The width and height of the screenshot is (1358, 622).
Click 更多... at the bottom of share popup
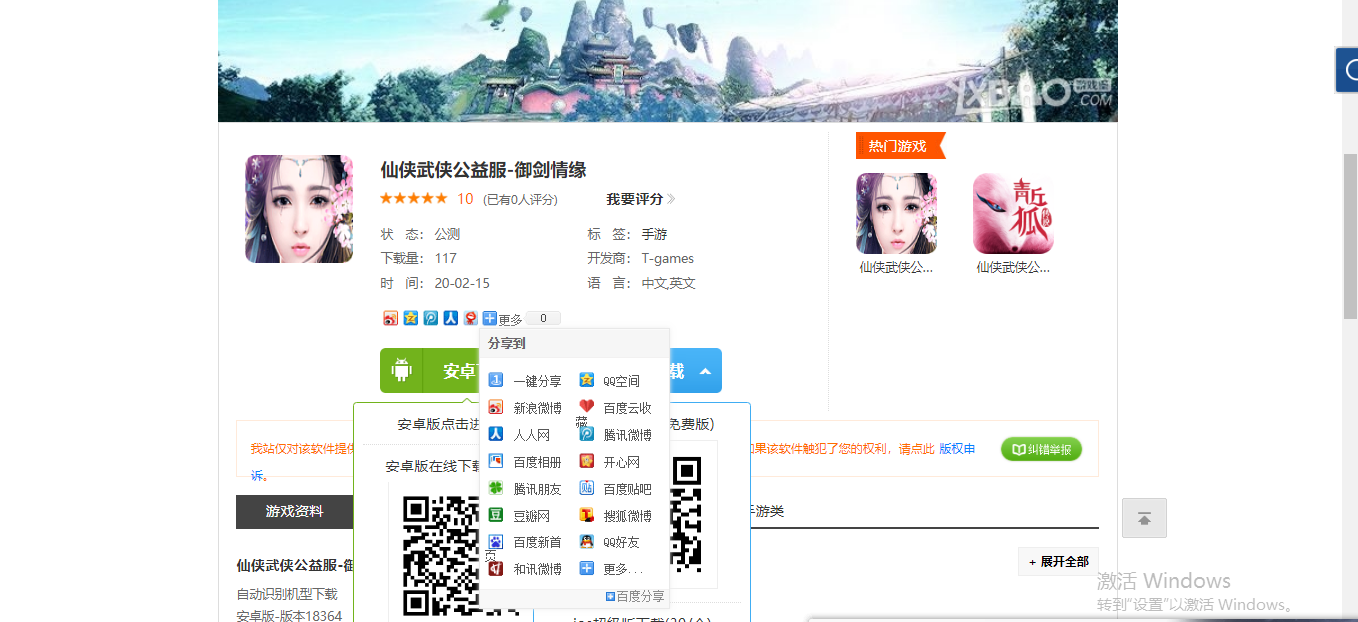[622, 569]
